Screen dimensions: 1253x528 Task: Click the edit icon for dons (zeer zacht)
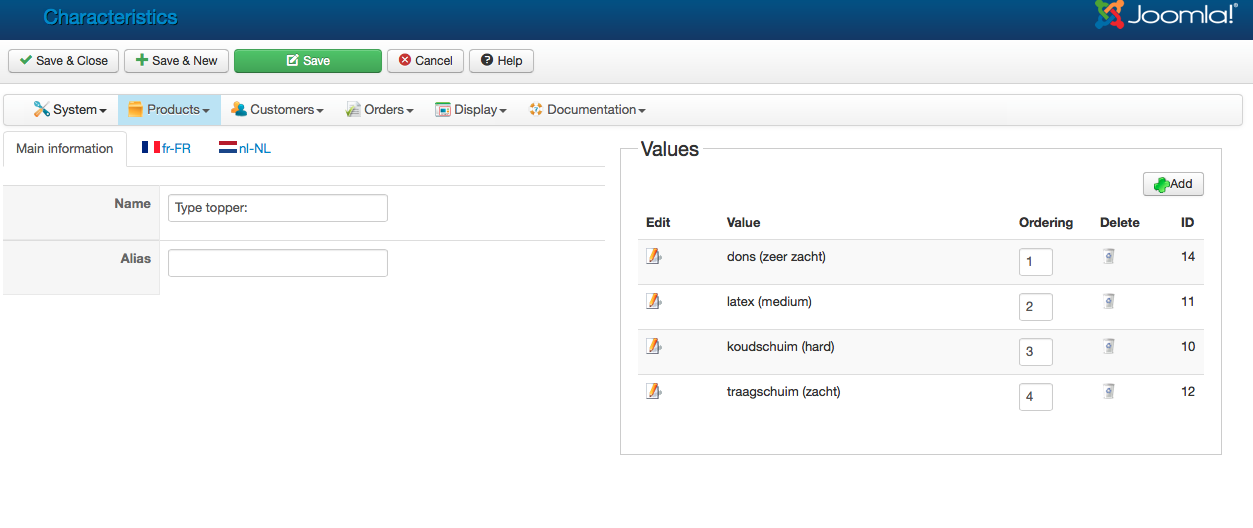pos(654,256)
